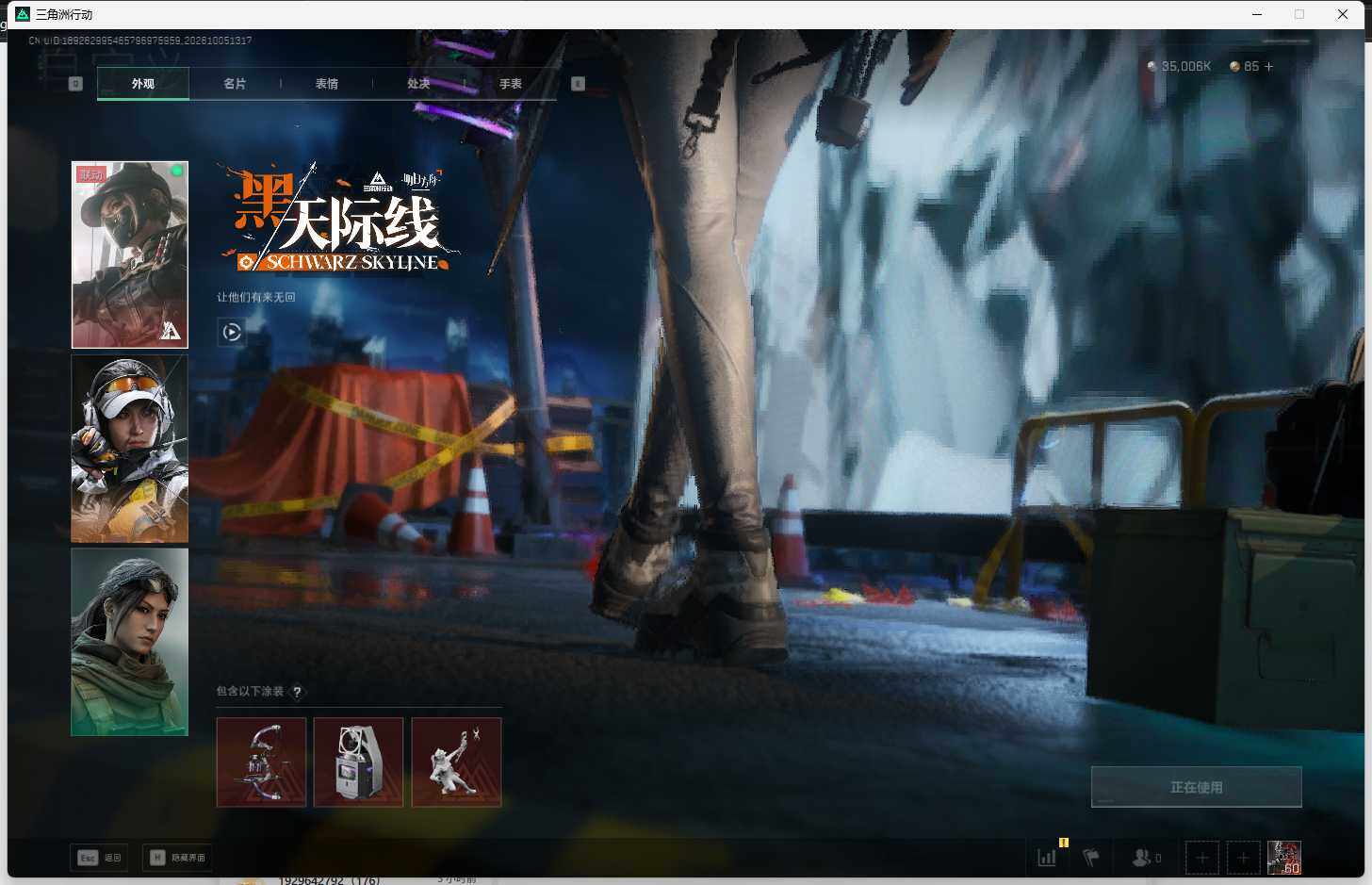Open the 手表 tab
The image size is (1372, 885).
pyautogui.click(x=511, y=84)
